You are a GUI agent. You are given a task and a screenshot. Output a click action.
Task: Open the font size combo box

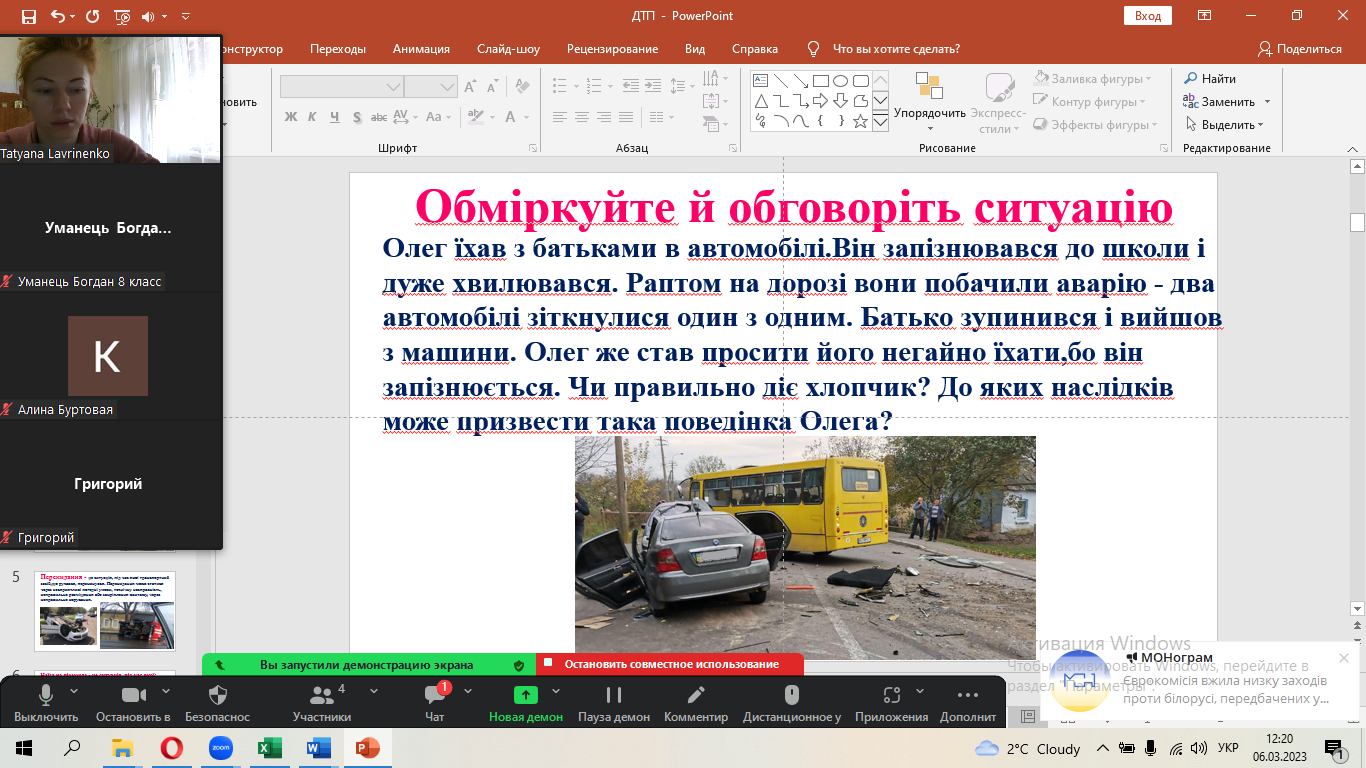[x=431, y=87]
